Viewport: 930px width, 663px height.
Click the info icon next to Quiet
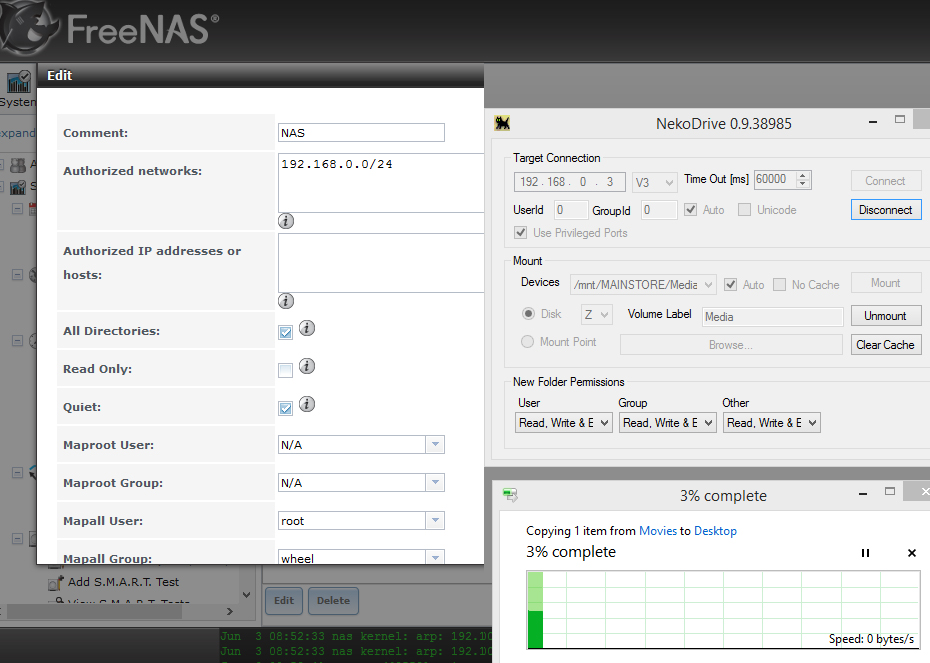coord(307,404)
